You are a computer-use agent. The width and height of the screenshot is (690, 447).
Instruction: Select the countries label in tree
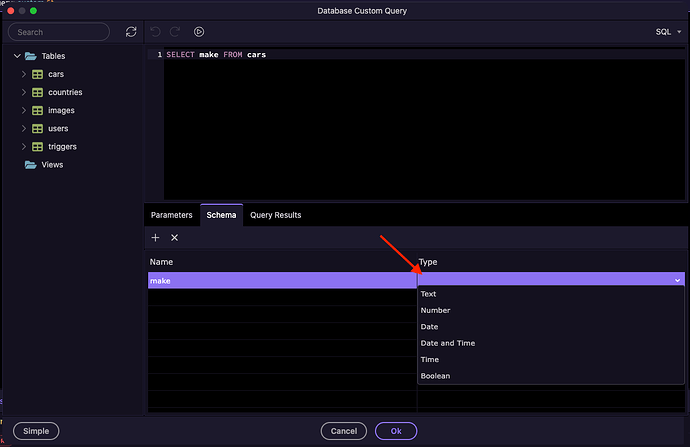(x=65, y=92)
